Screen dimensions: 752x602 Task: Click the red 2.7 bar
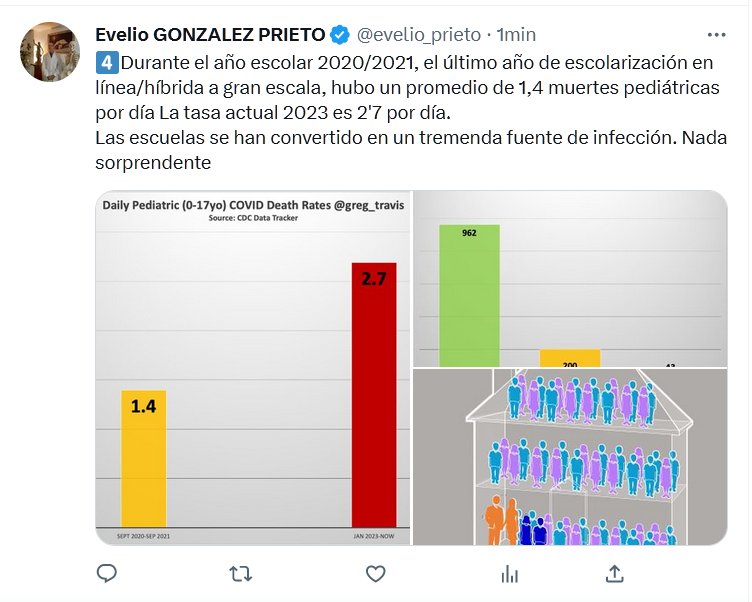(x=374, y=394)
